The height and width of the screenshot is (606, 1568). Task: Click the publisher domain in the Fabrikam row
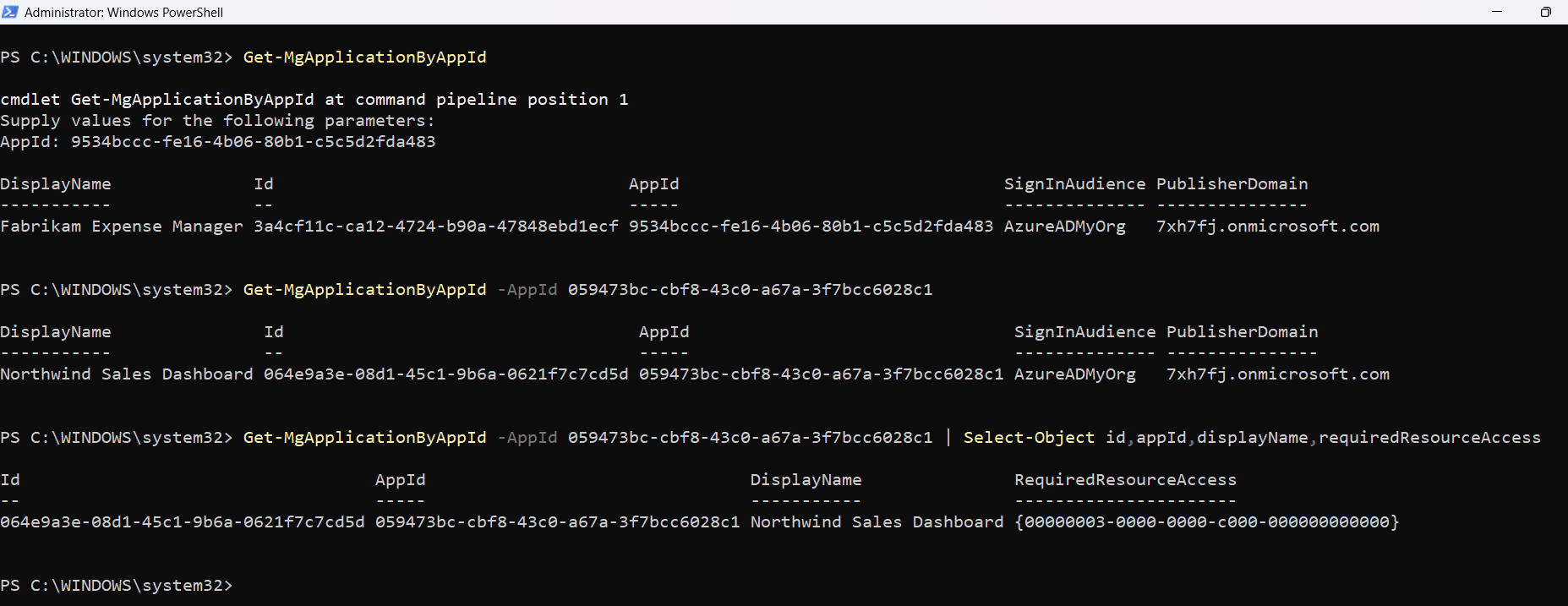(1267, 227)
